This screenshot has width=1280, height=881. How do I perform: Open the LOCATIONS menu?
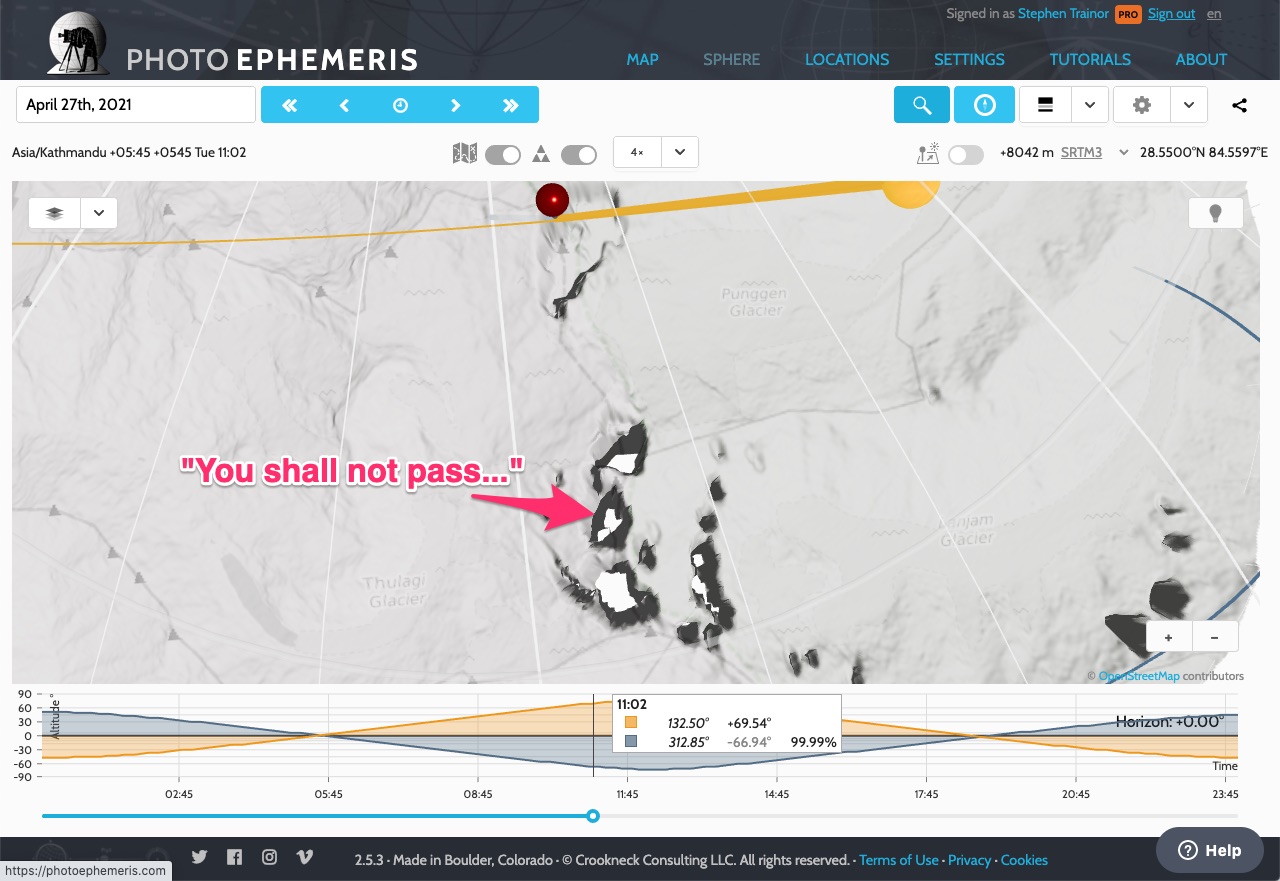pyautogui.click(x=847, y=59)
